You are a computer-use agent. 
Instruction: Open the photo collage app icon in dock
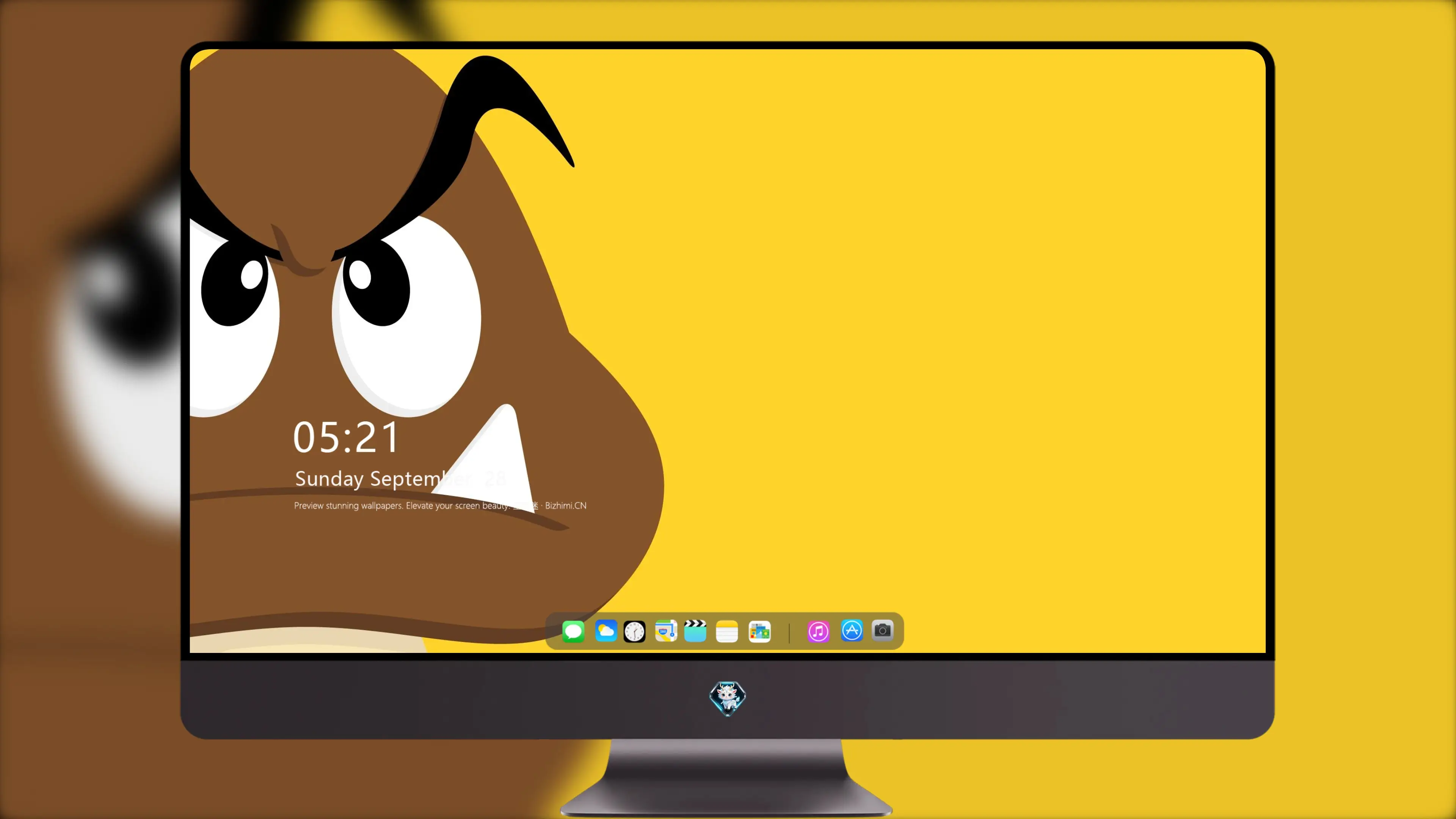point(759,631)
